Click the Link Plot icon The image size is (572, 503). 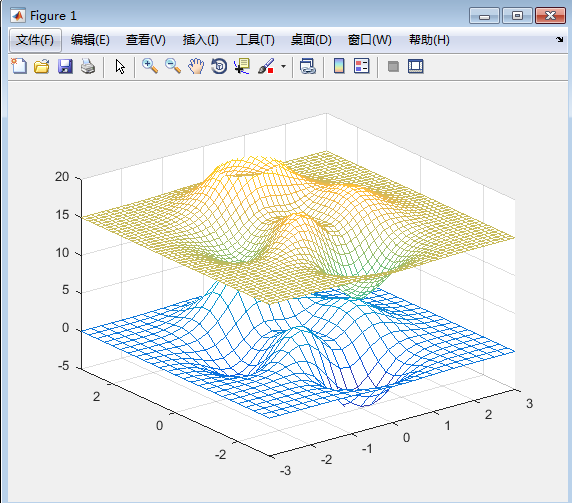pos(308,66)
